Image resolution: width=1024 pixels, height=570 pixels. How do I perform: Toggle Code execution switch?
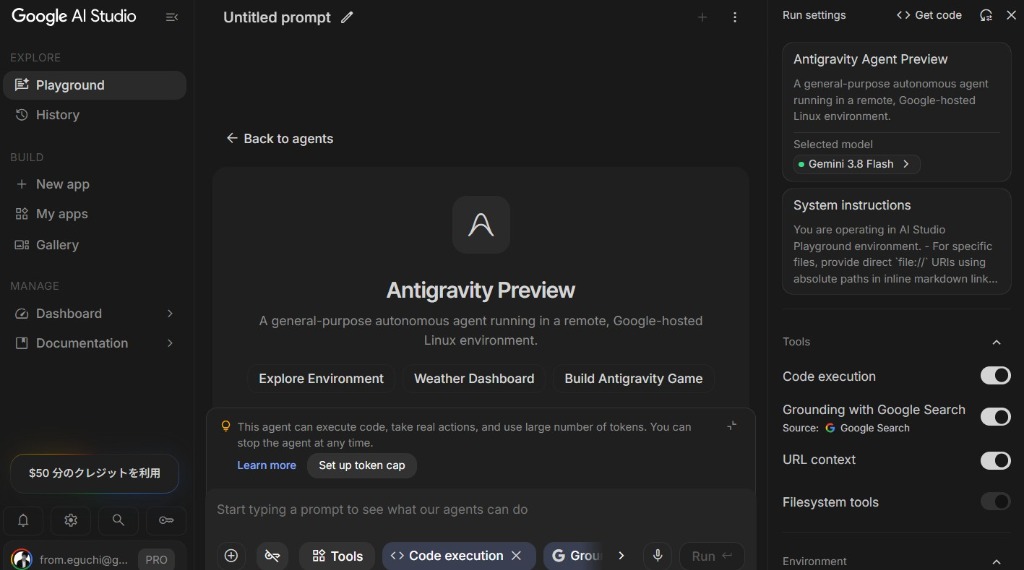click(995, 375)
